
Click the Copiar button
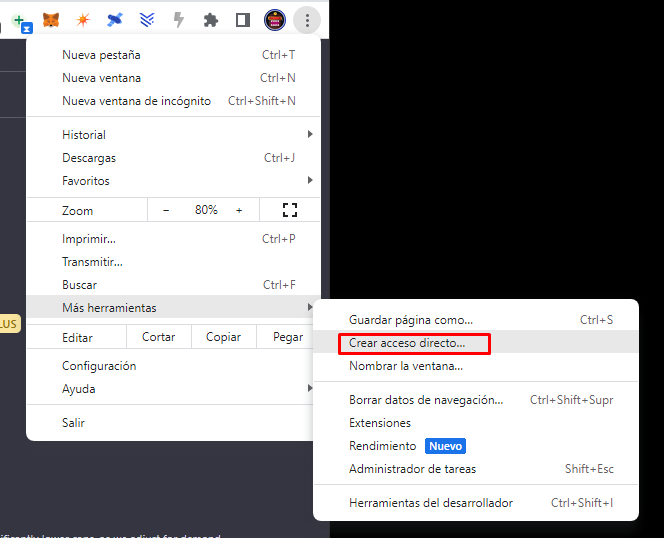(223, 337)
